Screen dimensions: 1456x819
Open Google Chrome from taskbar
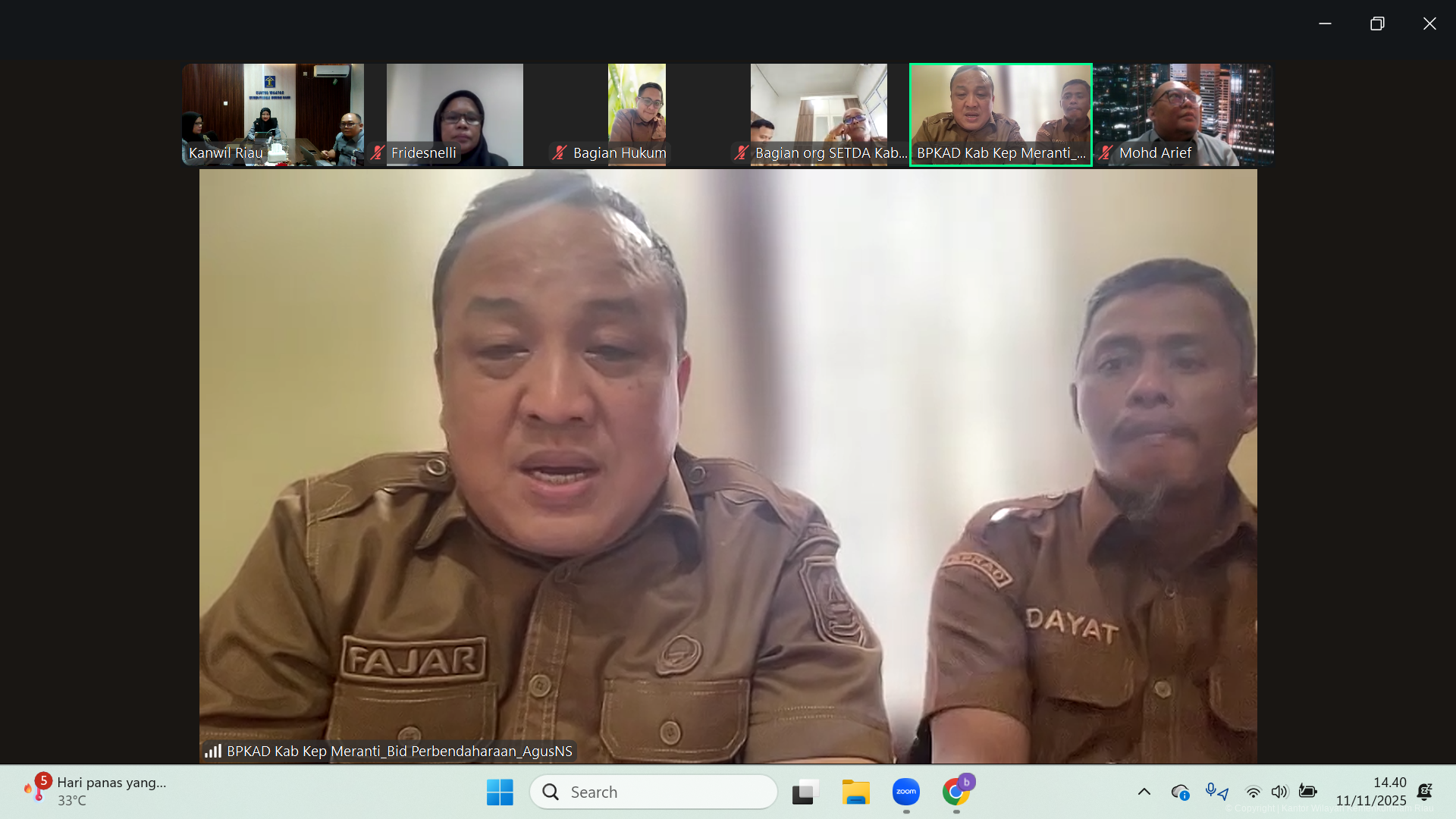pos(955,792)
